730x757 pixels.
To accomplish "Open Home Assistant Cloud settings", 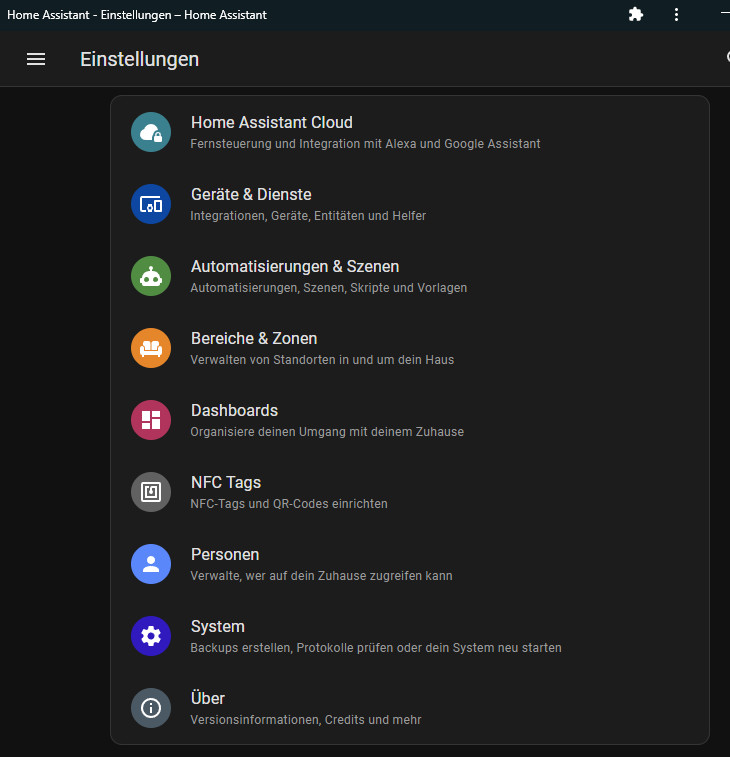I will (272, 123).
